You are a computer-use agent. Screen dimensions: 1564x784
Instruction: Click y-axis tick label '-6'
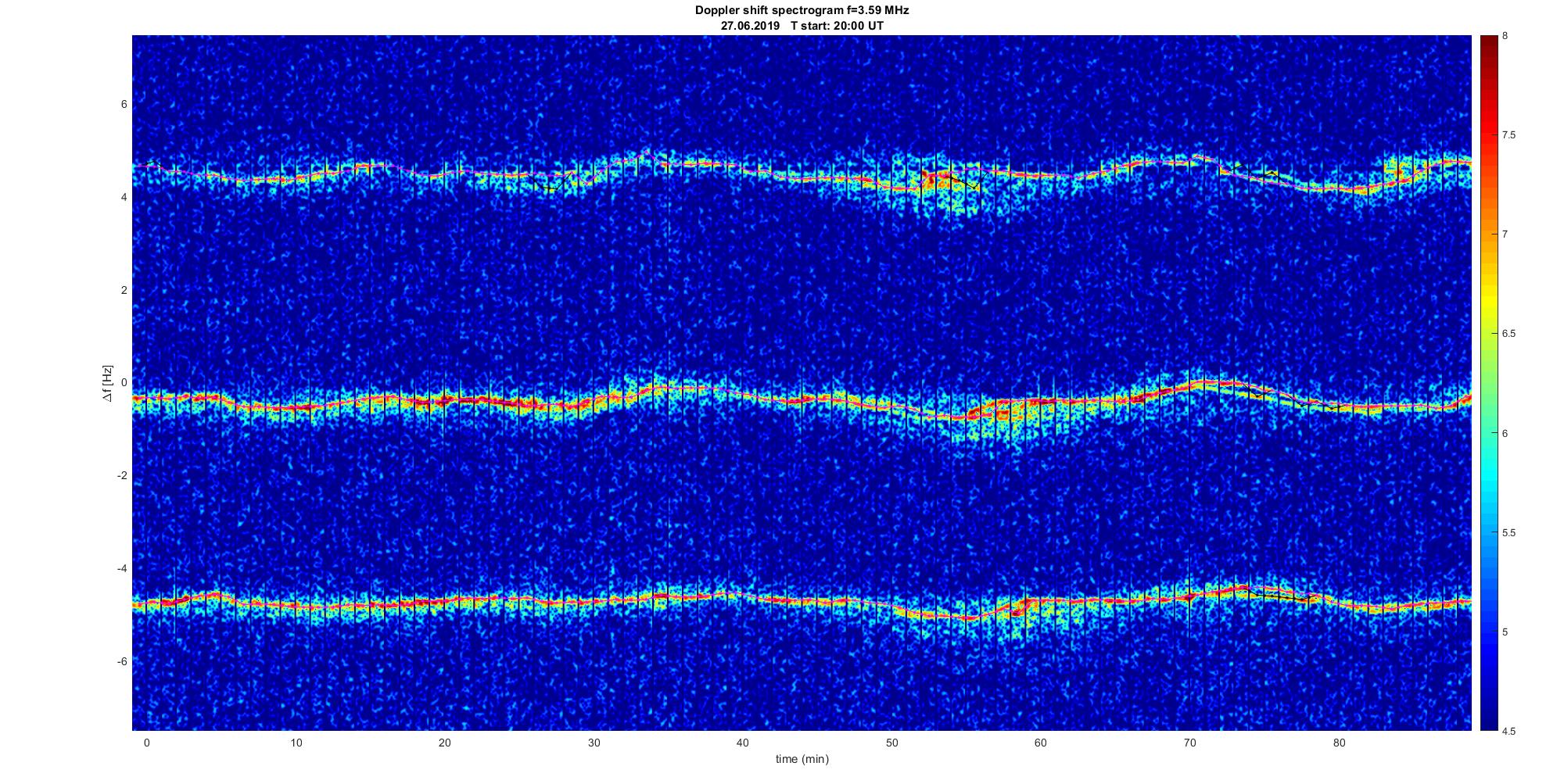122,662
